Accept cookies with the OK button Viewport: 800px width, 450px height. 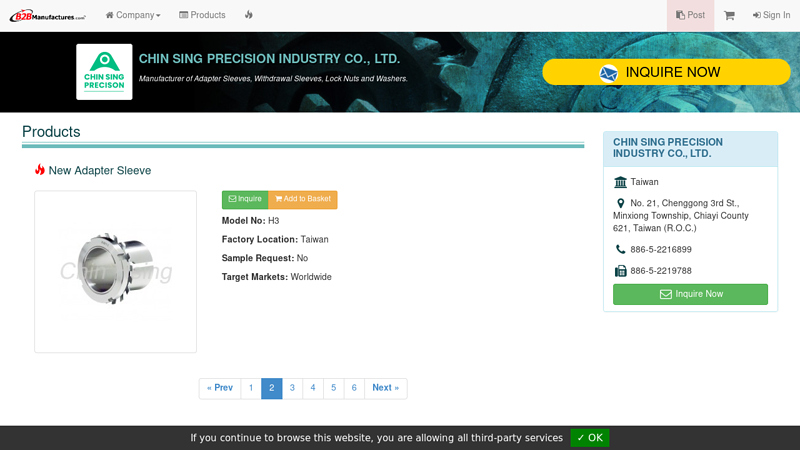click(590, 438)
